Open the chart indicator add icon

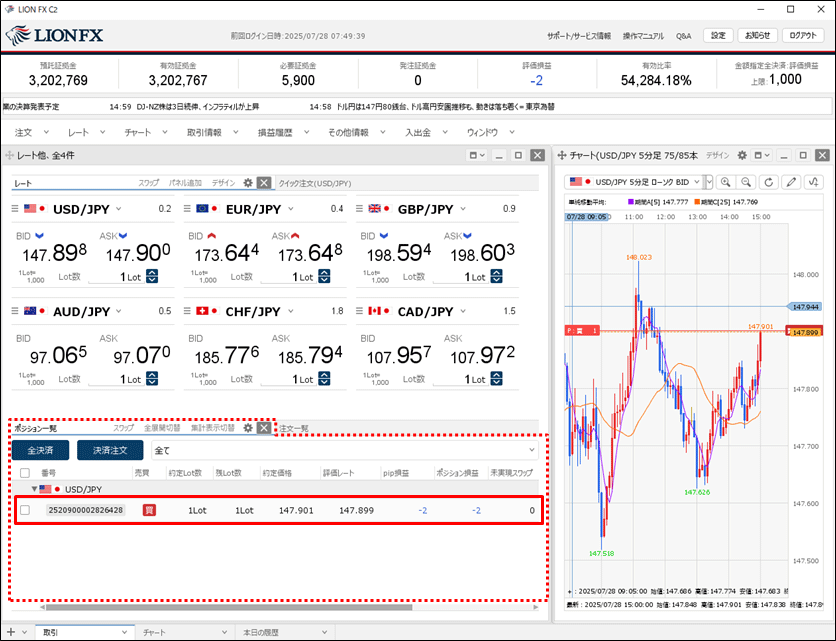point(814,182)
